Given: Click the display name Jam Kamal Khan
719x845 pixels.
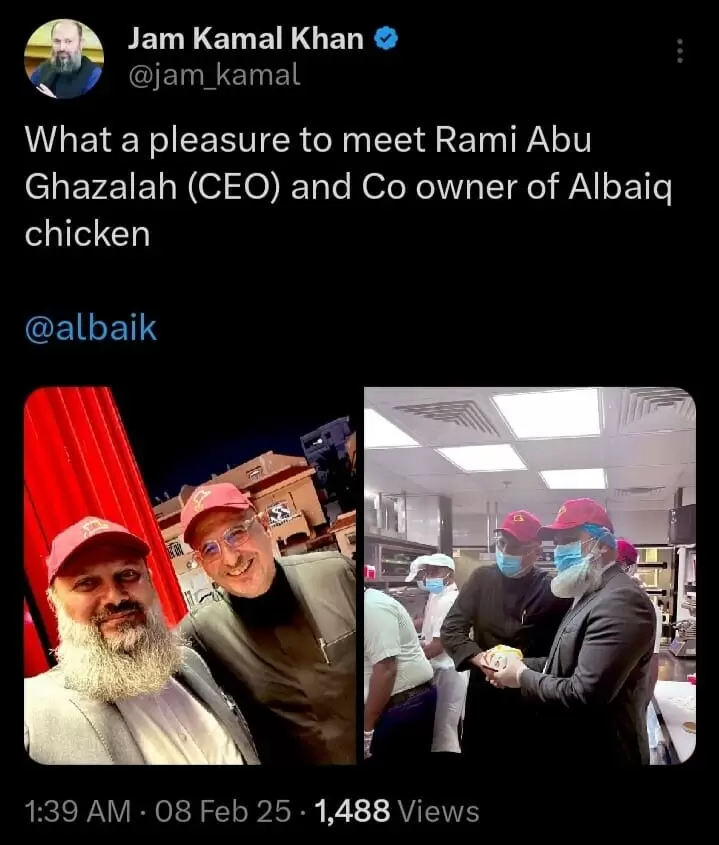Looking at the screenshot, I should [246, 39].
